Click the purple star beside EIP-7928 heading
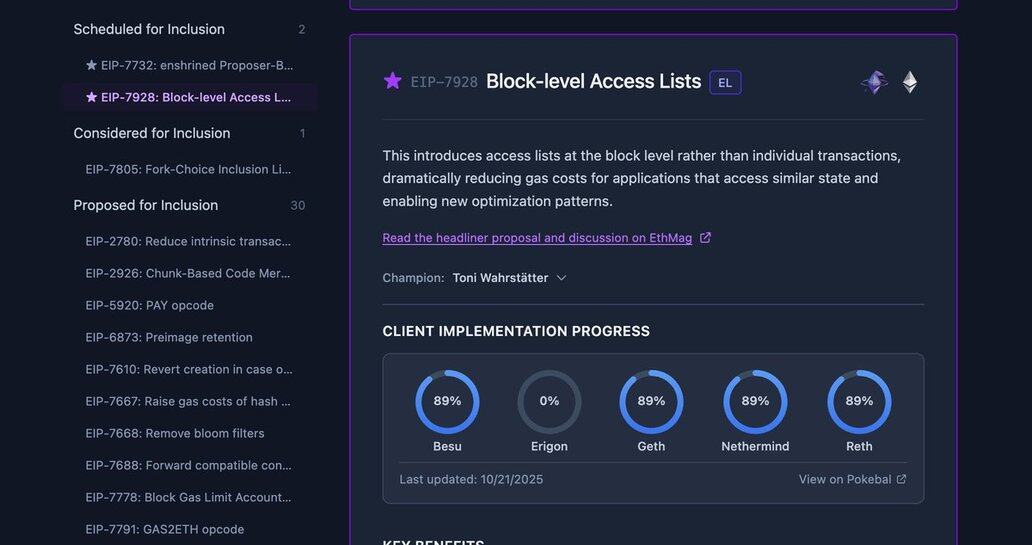 [x=393, y=81]
